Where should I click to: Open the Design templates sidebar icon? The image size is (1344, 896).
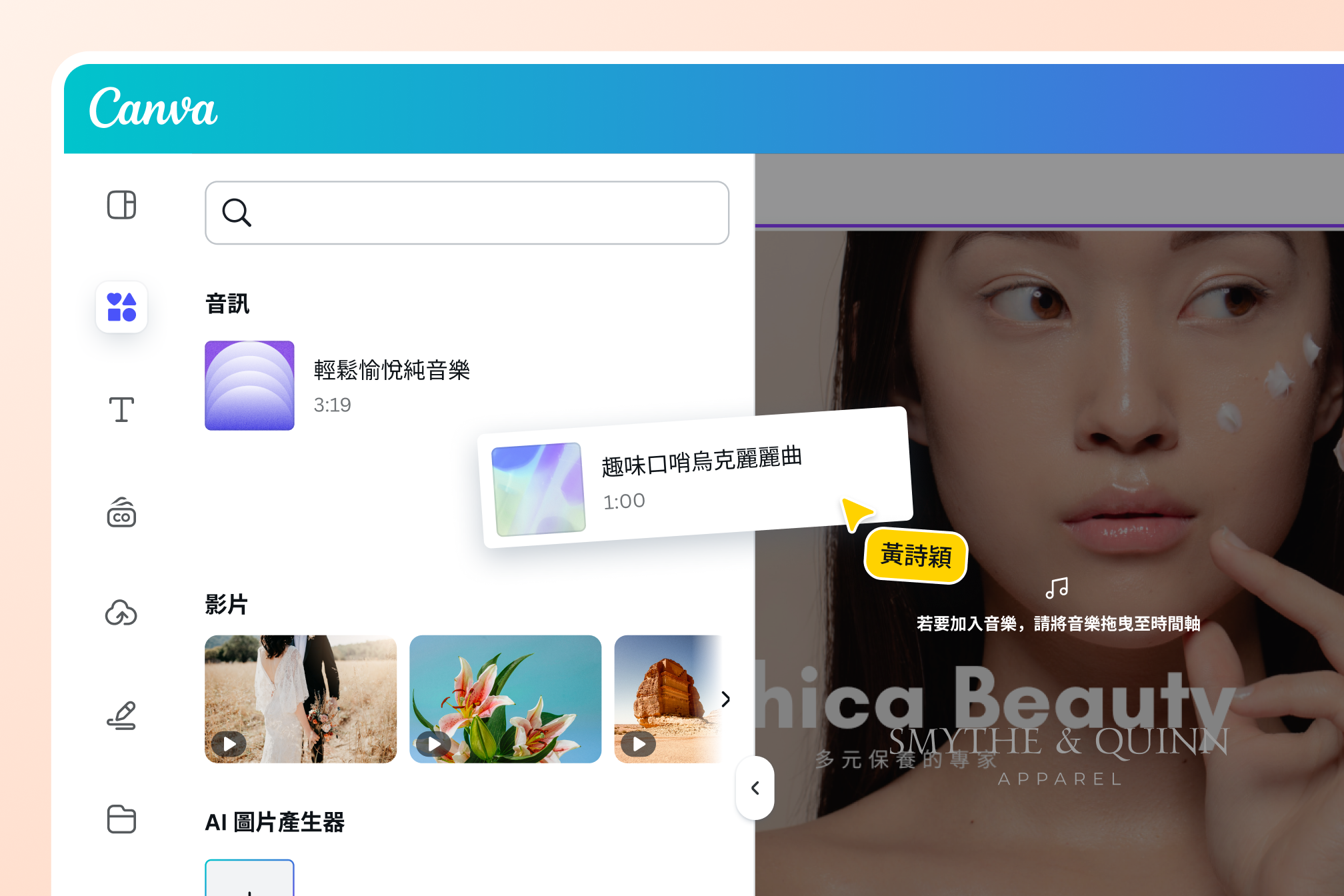(121, 205)
